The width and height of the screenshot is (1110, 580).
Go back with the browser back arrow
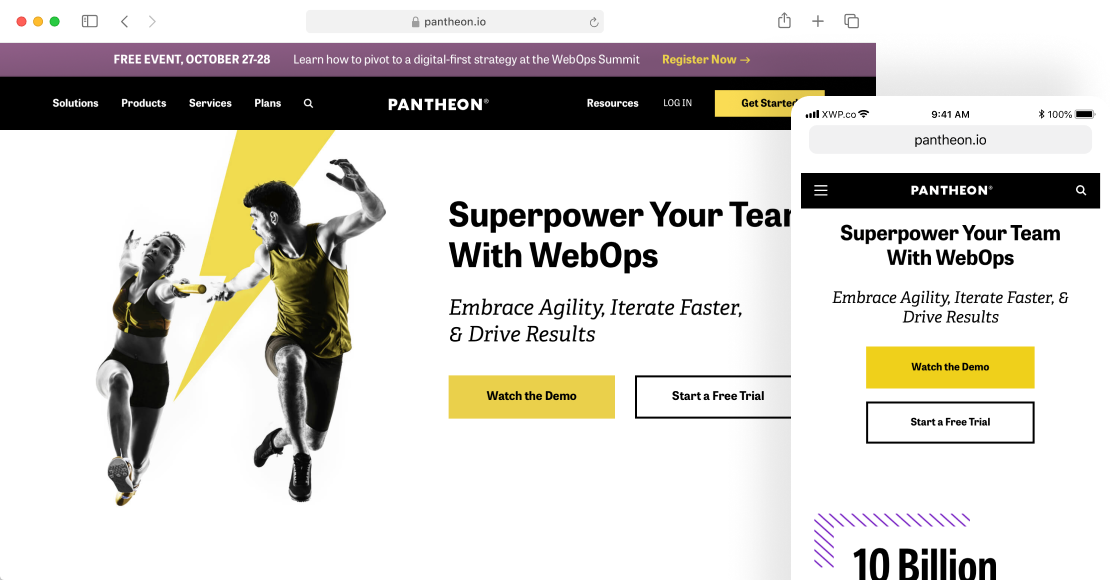[x=125, y=21]
